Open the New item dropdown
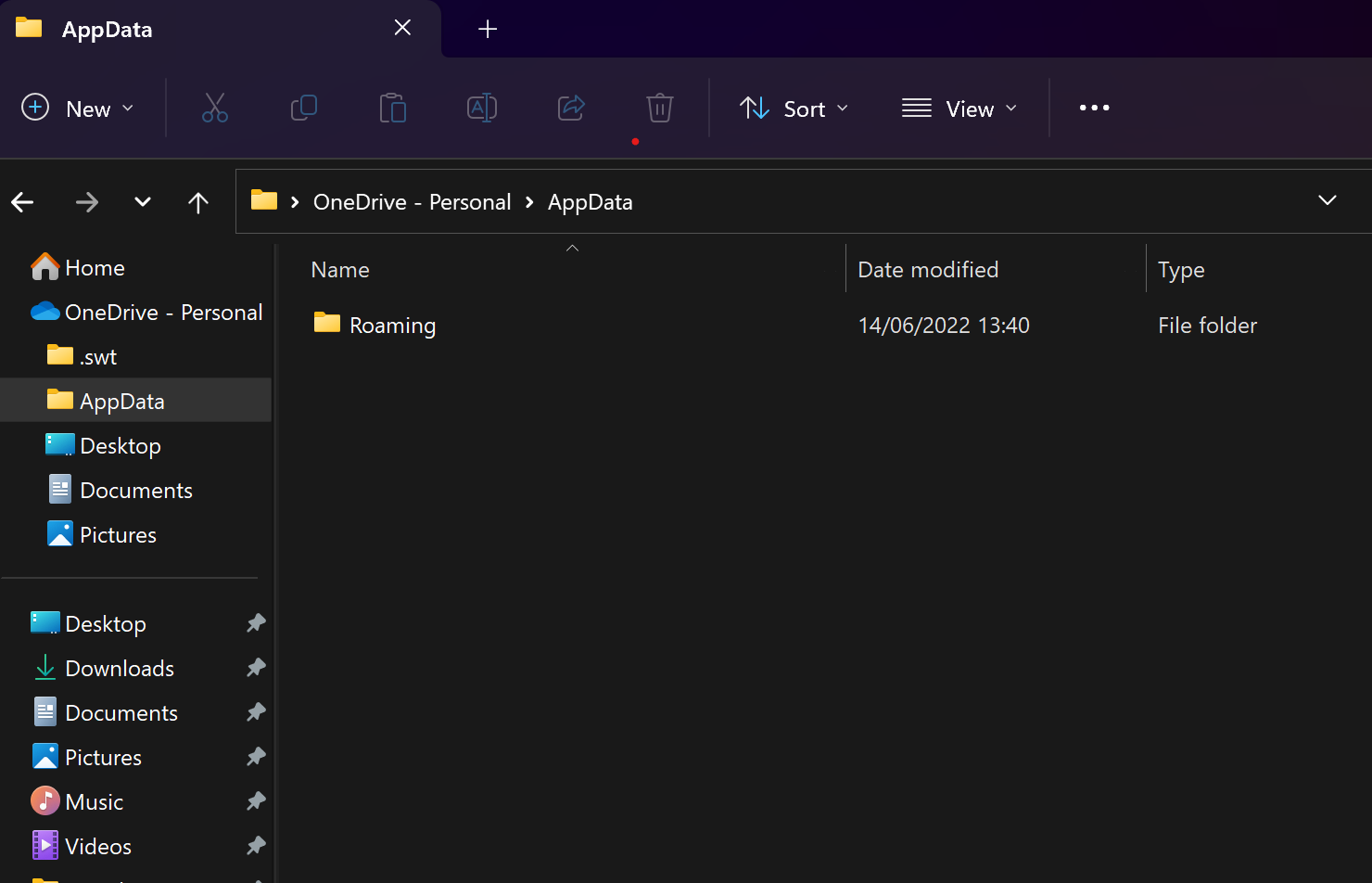Image resolution: width=1372 pixels, height=883 pixels. point(78,109)
